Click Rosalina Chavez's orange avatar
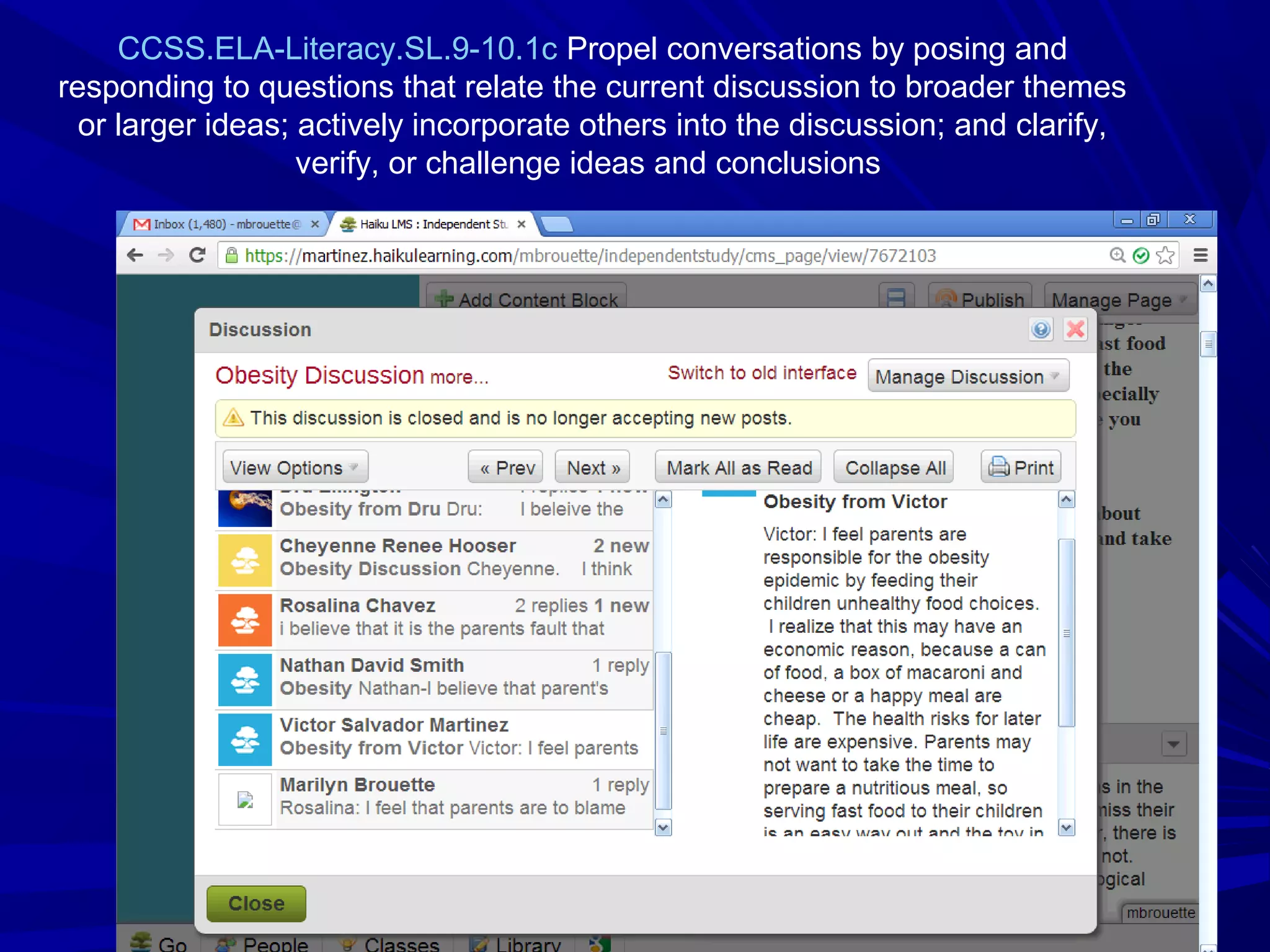The width and height of the screenshot is (1270, 952). click(245, 620)
